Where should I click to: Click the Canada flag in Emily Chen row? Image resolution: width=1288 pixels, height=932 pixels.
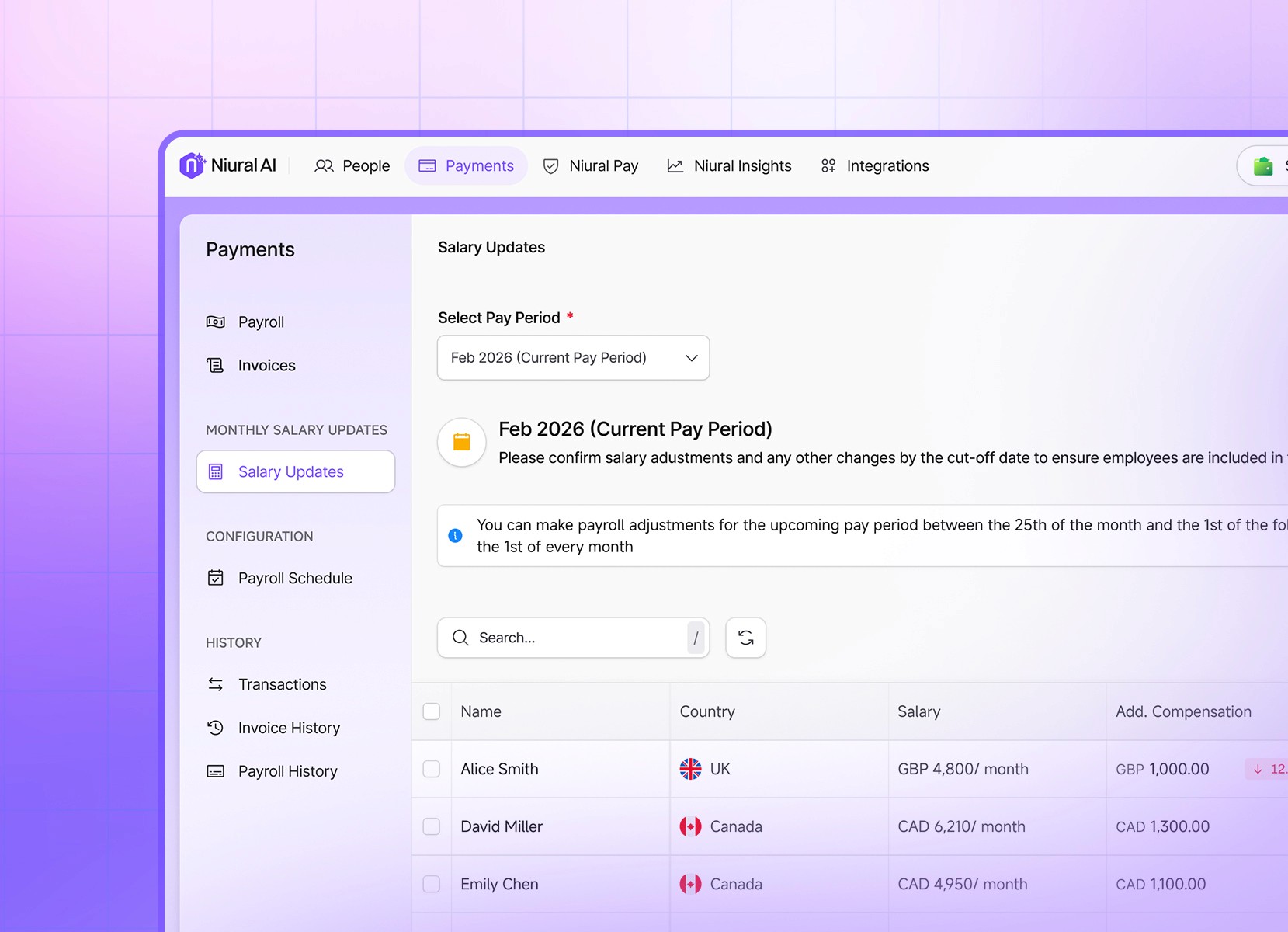tap(690, 884)
